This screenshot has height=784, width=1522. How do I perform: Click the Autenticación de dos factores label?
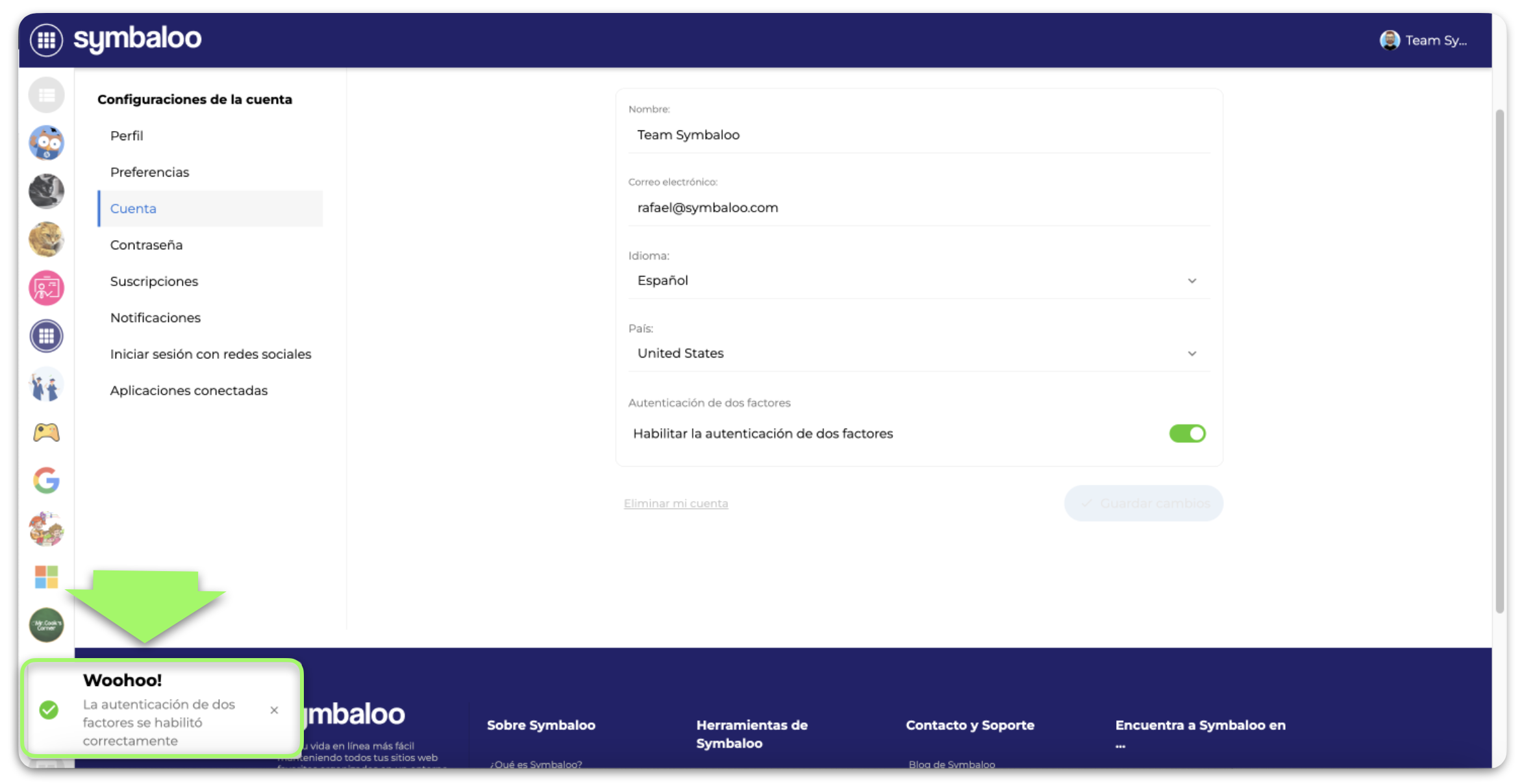[709, 402]
